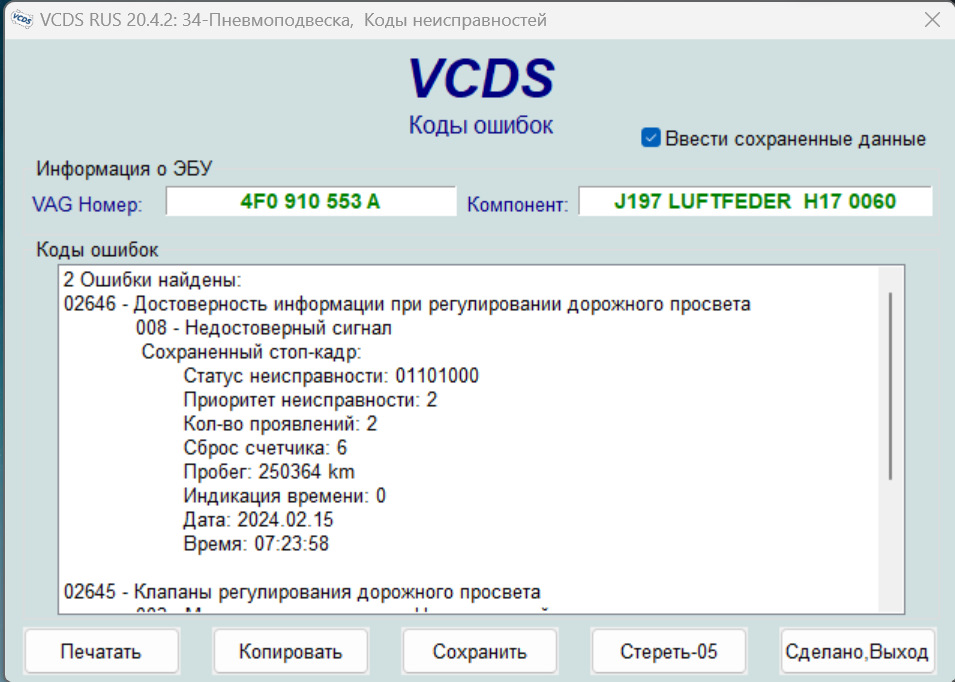955x682 pixels.
Task: Click the 'Сделано,Выход' button
Action: 857,652
